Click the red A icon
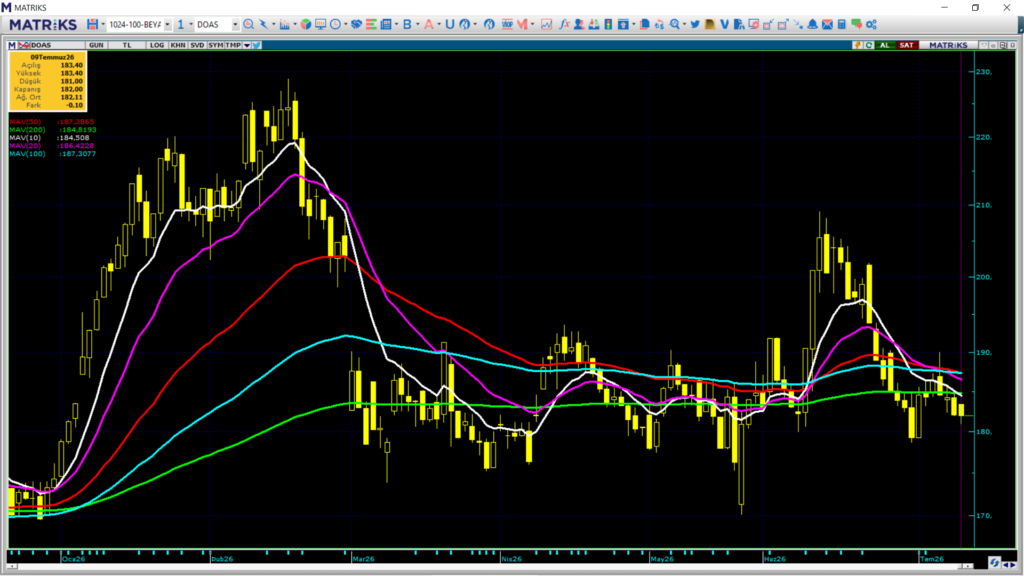Image resolution: width=1024 pixels, height=576 pixels. (428, 24)
